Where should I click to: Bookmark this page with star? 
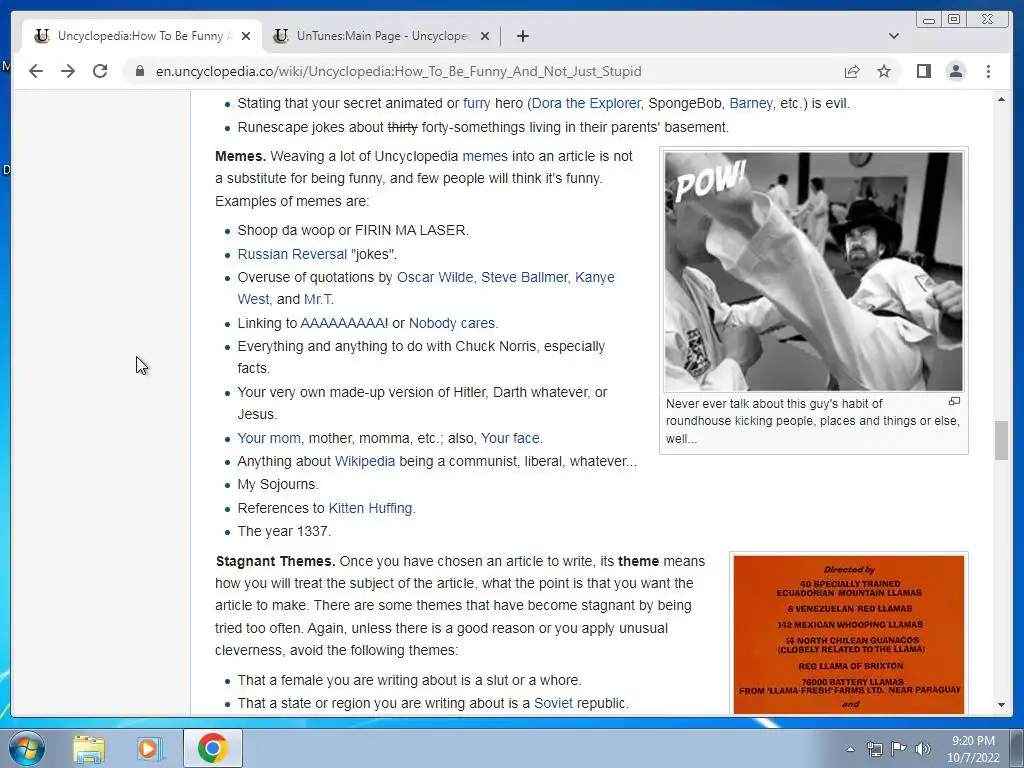click(x=884, y=71)
